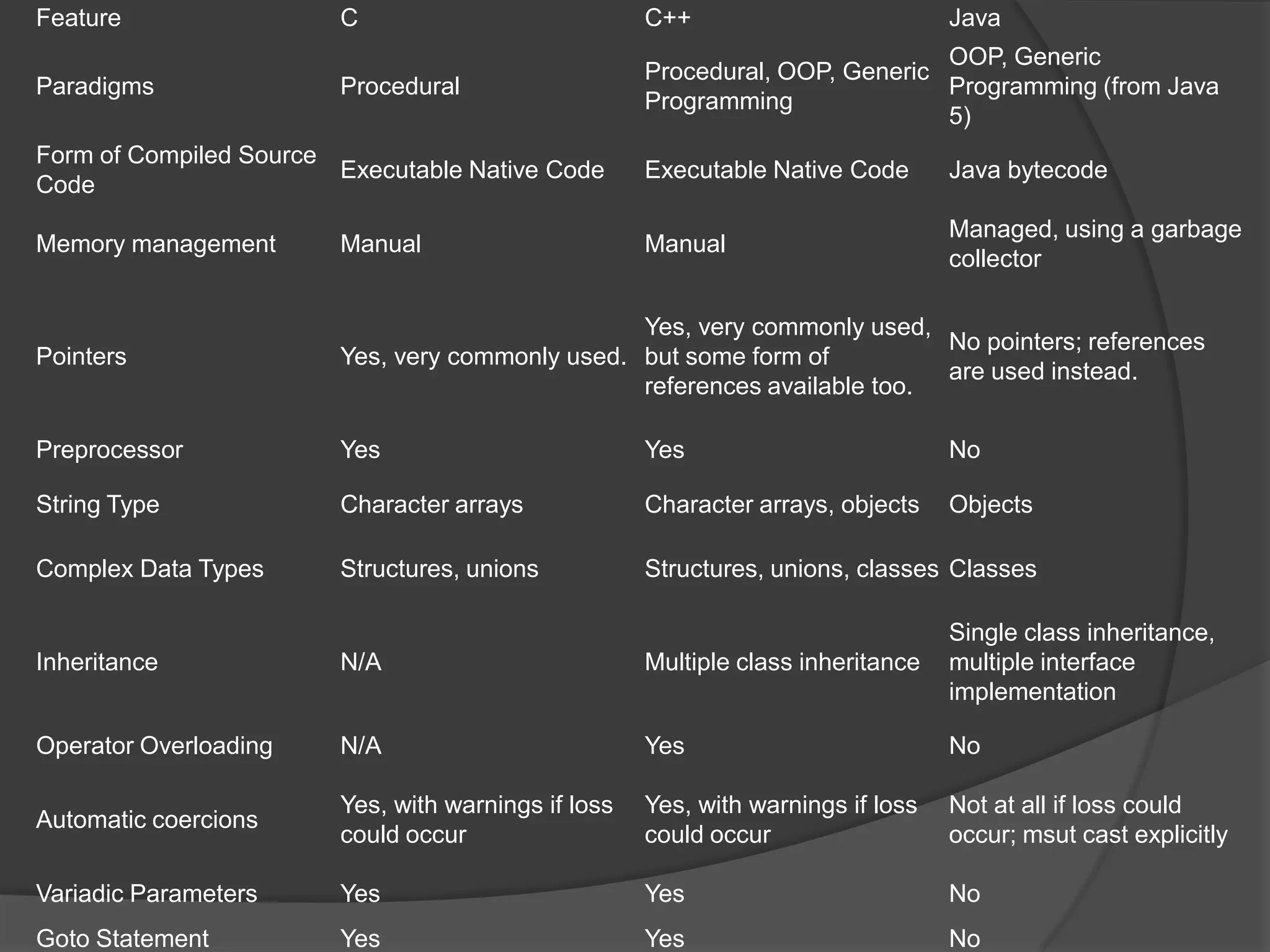Click the 'Paradigms' row label
This screenshot has width=1270, height=952.
[x=95, y=86]
